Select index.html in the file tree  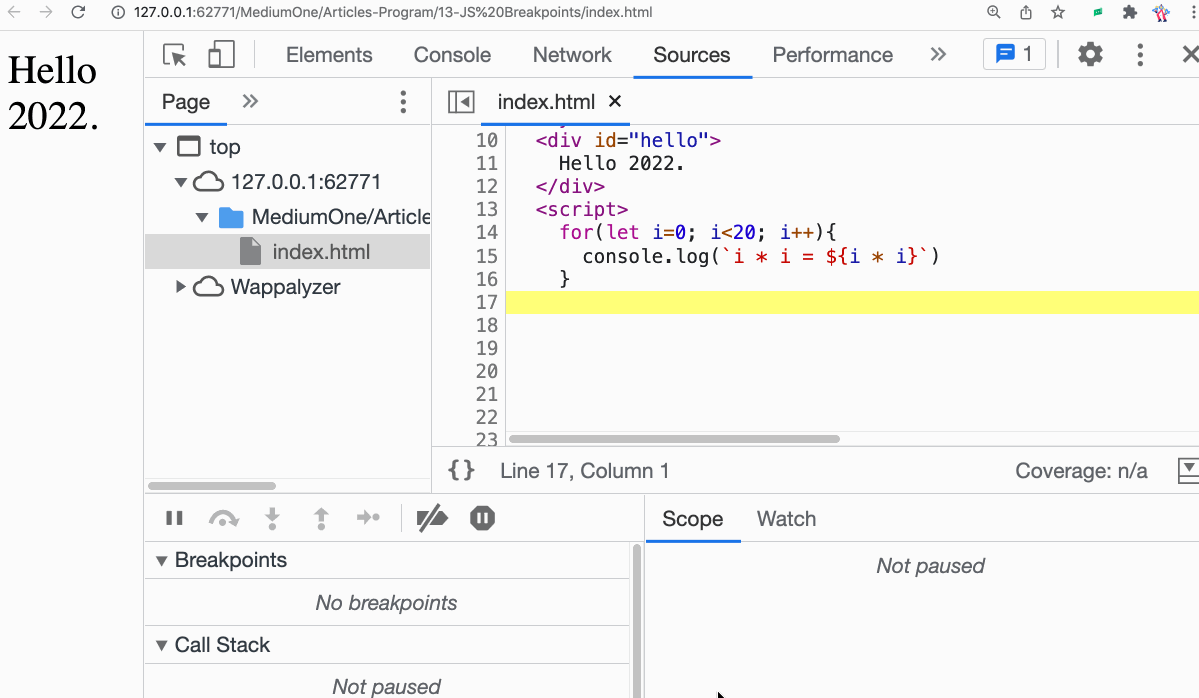pos(320,252)
